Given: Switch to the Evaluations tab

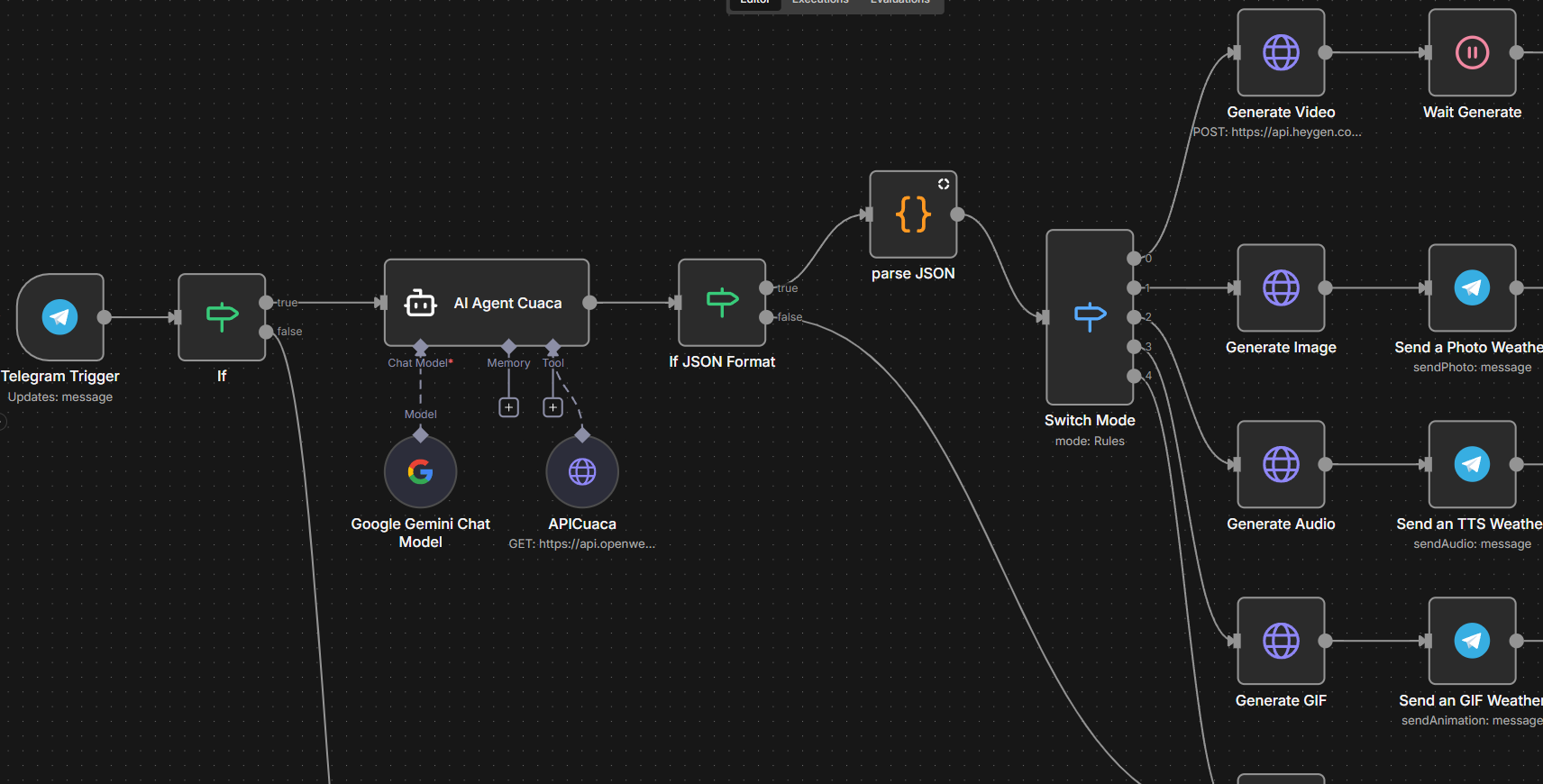Looking at the screenshot, I should tap(899, 3).
